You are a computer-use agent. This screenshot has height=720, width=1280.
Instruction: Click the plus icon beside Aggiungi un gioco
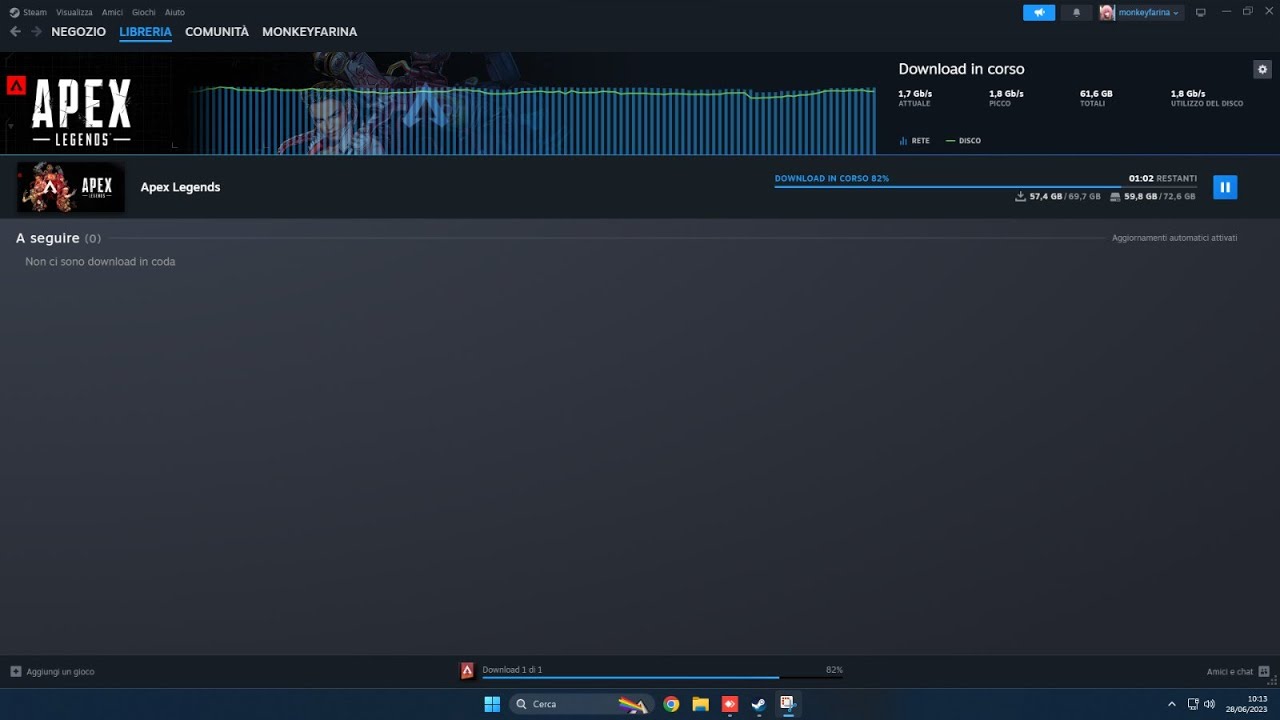[15, 672]
